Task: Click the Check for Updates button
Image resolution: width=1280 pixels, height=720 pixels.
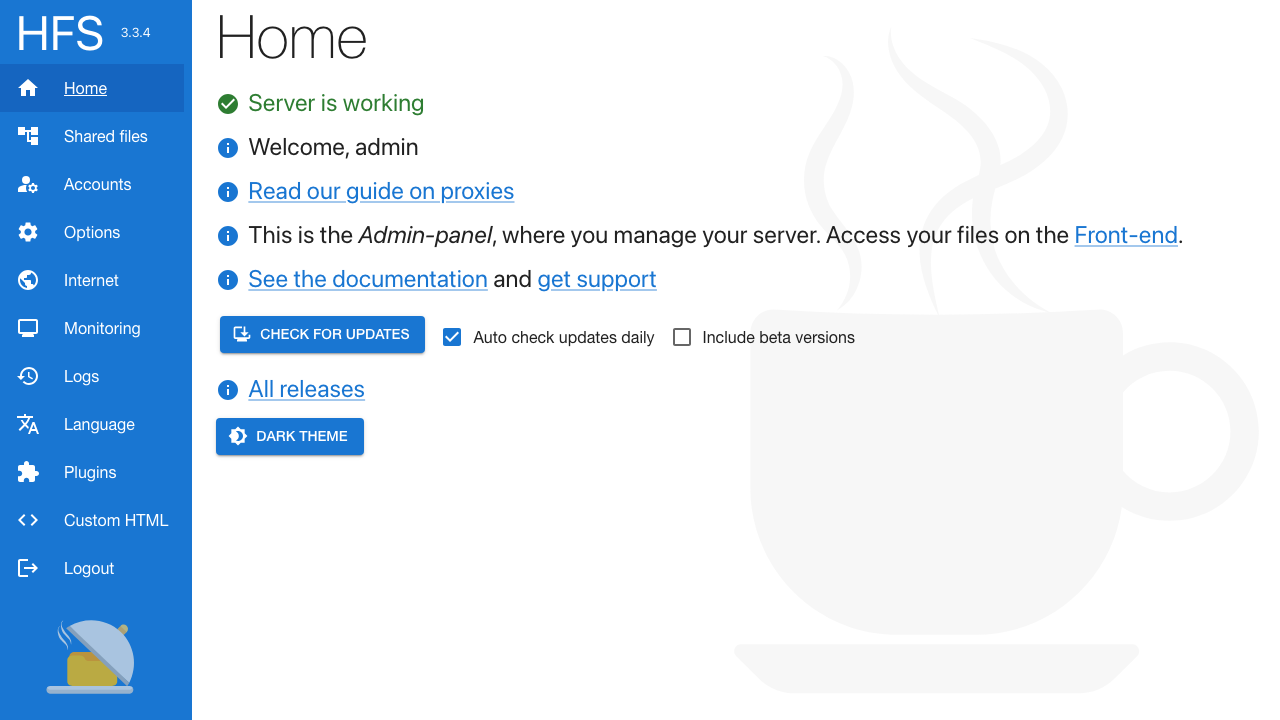Action: 322,334
